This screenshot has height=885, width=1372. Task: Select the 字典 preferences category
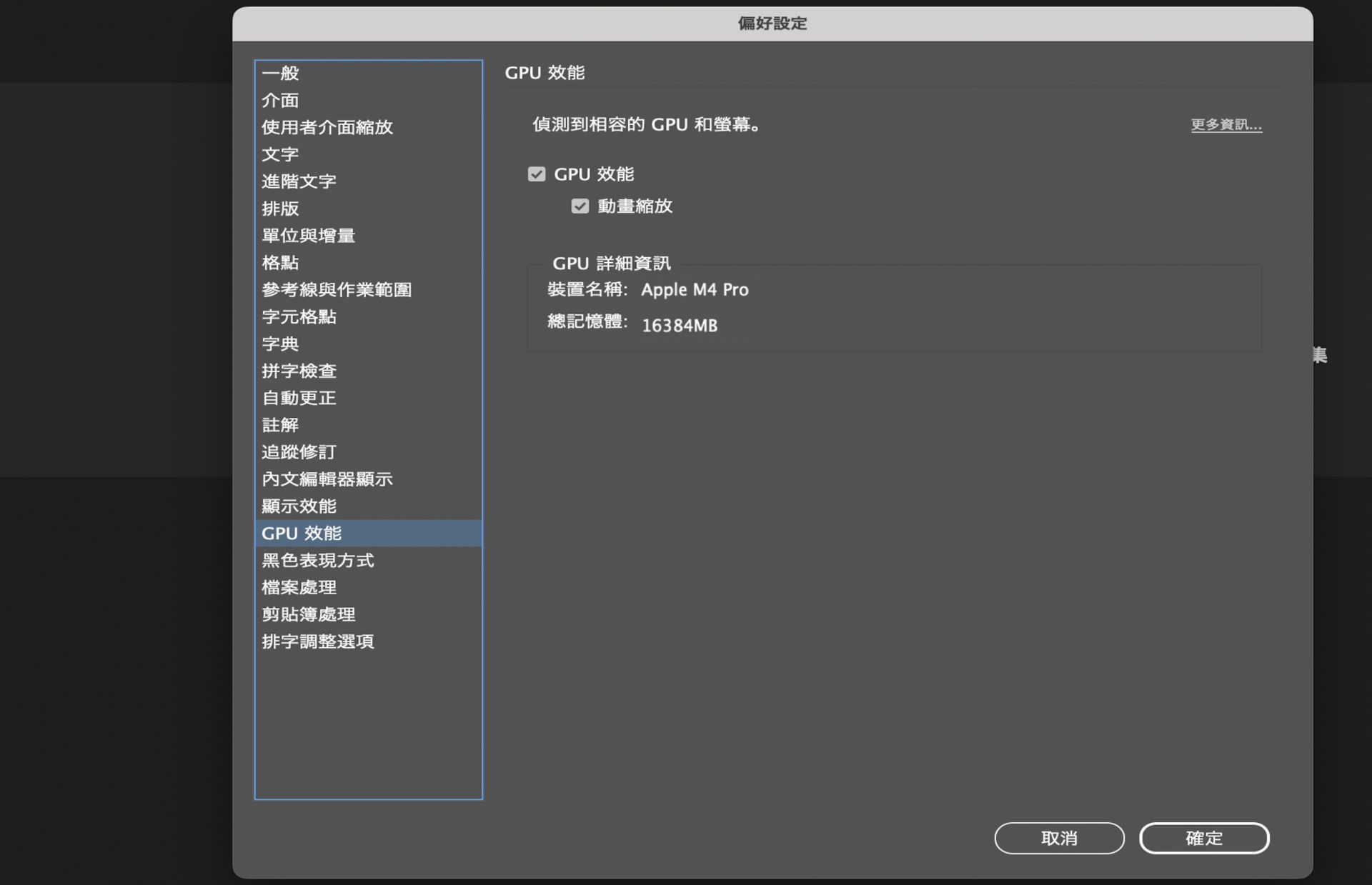280,344
